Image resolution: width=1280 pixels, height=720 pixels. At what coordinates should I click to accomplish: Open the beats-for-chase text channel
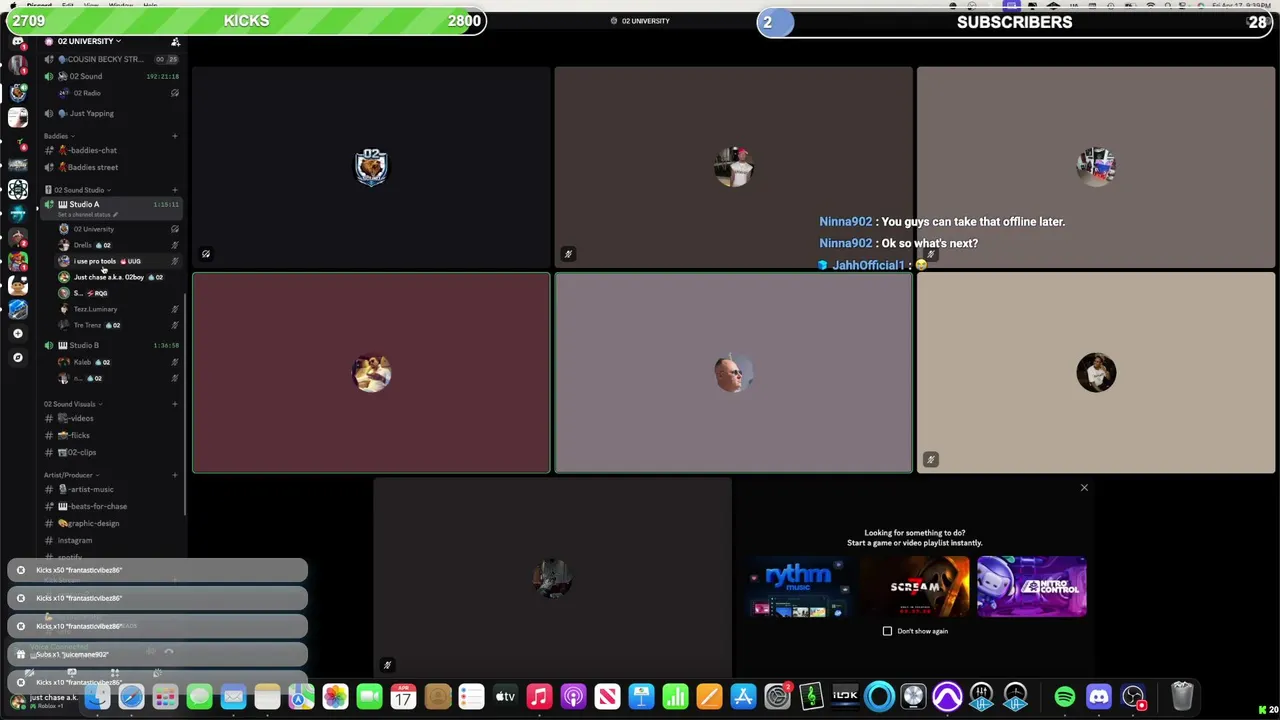[x=98, y=506]
